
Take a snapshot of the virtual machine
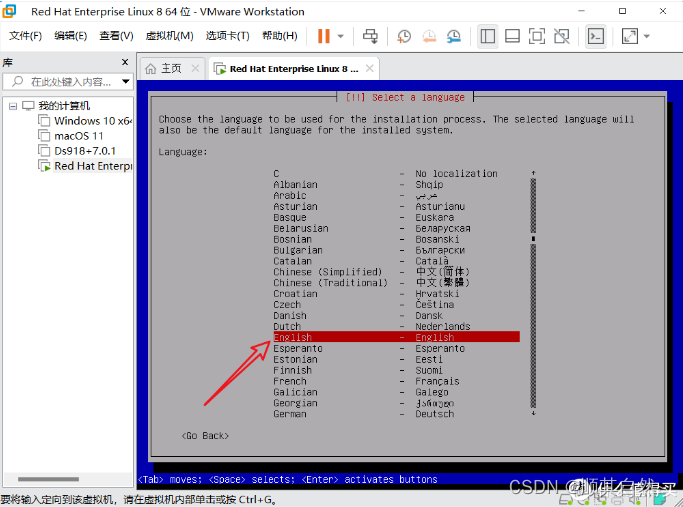point(404,36)
